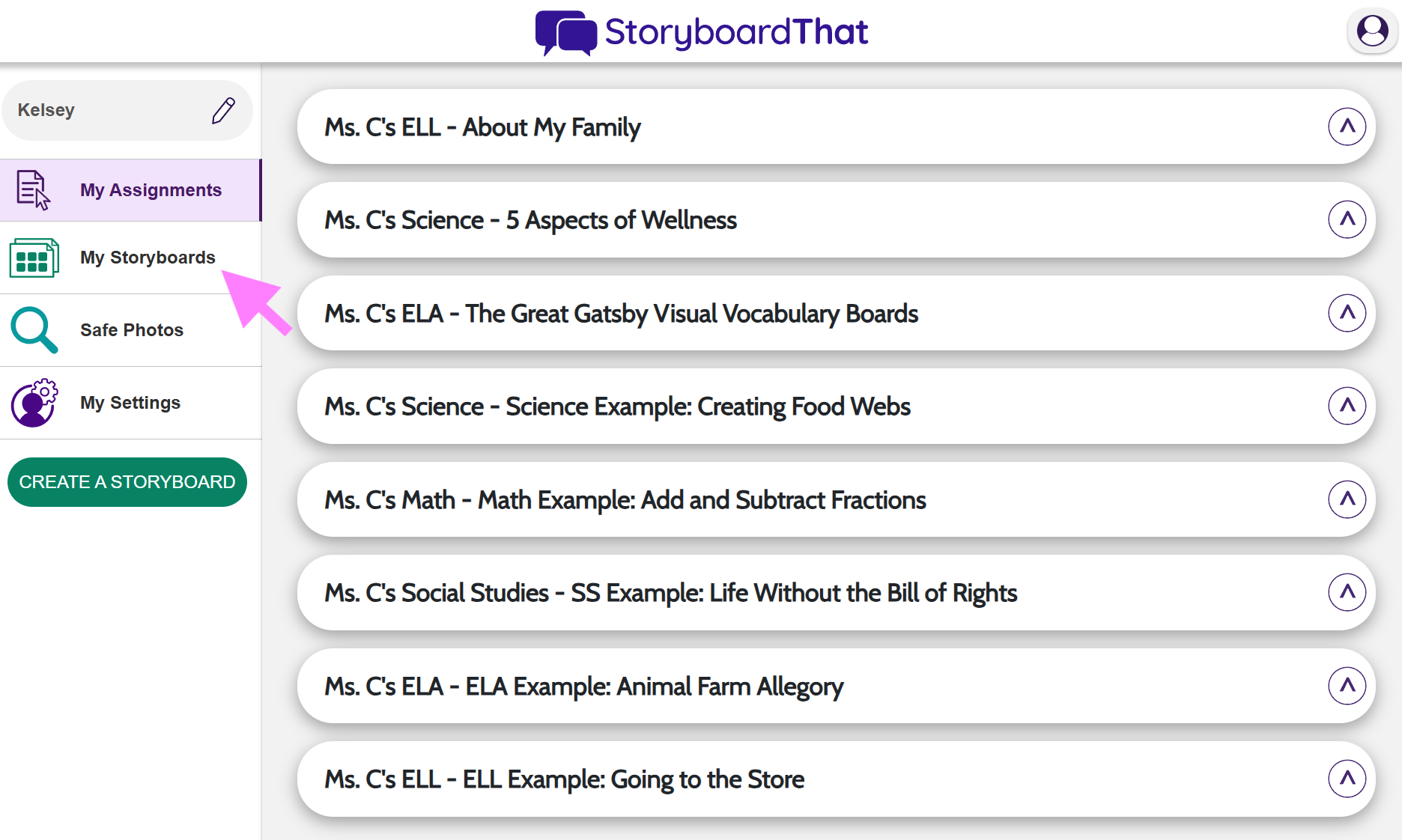
Task: Select the My Storyboards menu label
Action: (148, 258)
